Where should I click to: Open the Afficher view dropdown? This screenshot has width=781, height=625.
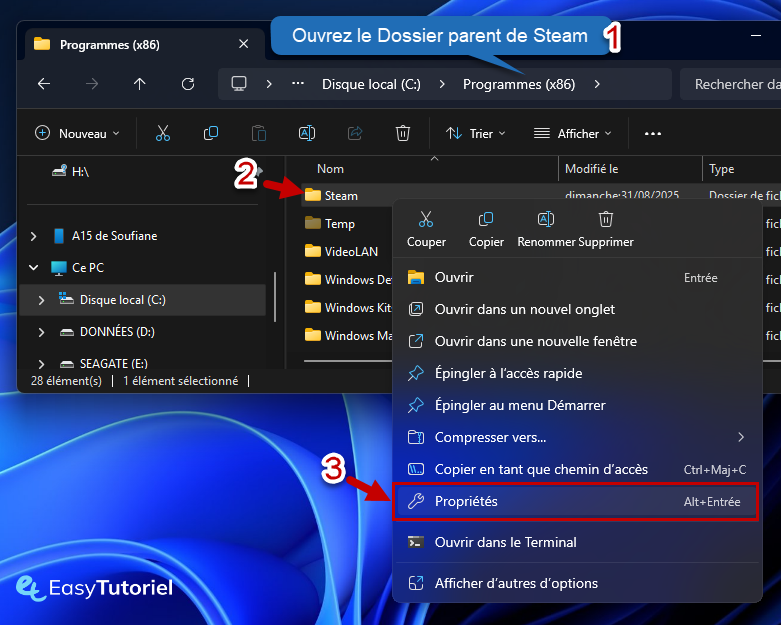[573, 133]
